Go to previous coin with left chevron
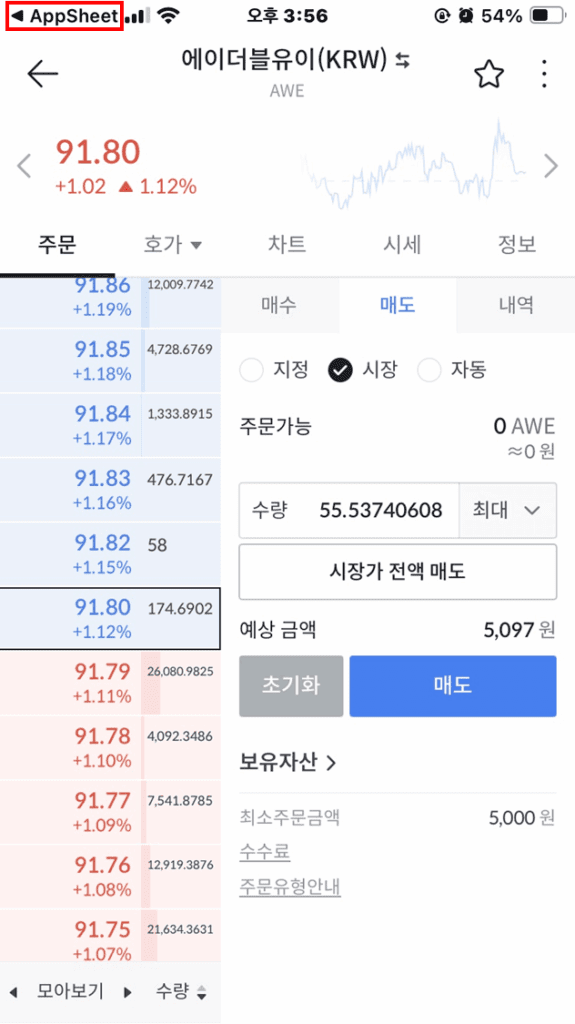This screenshot has height=1024, width=575. click(24, 166)
